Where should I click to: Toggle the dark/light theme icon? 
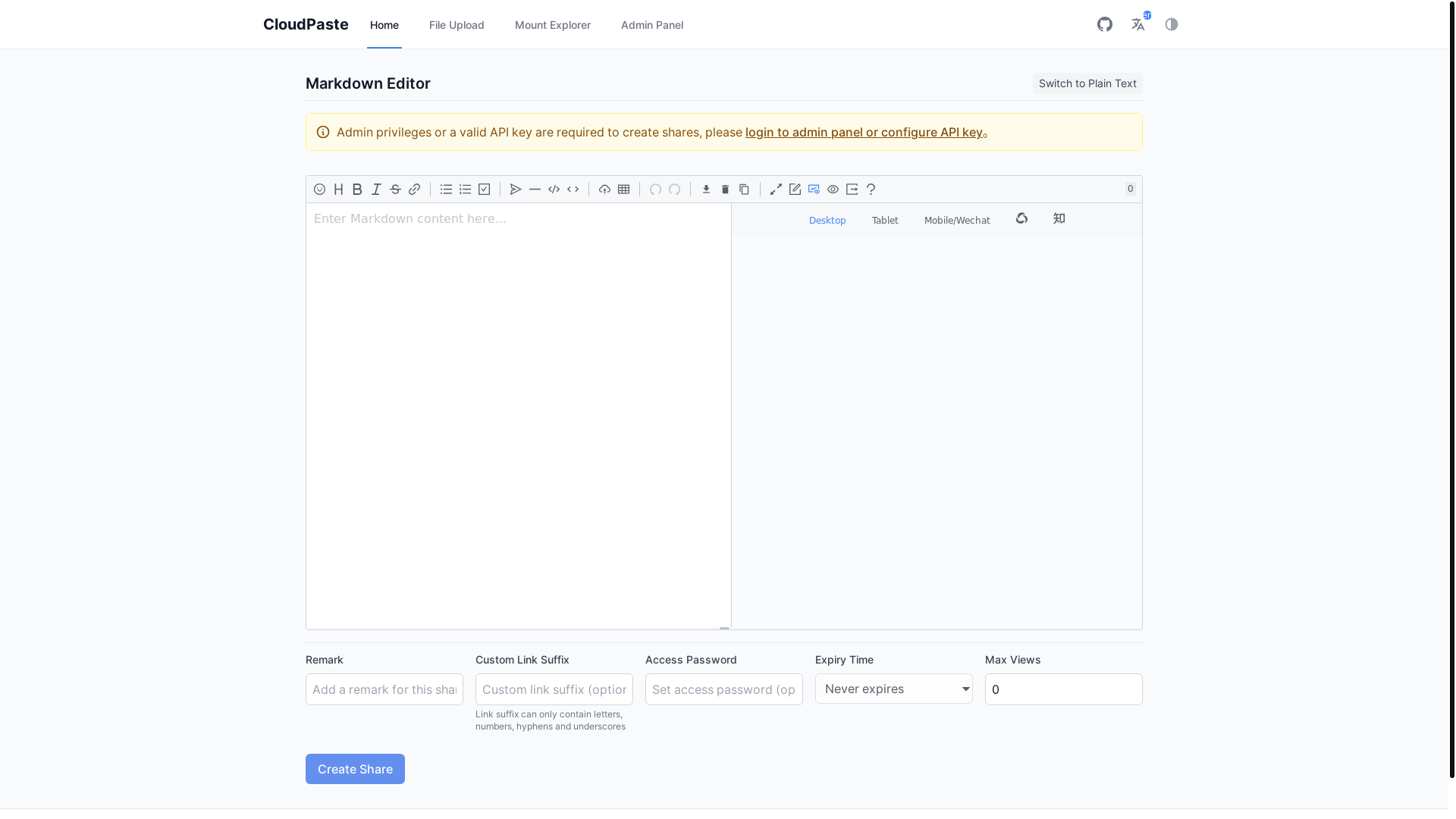[1172, 24]
